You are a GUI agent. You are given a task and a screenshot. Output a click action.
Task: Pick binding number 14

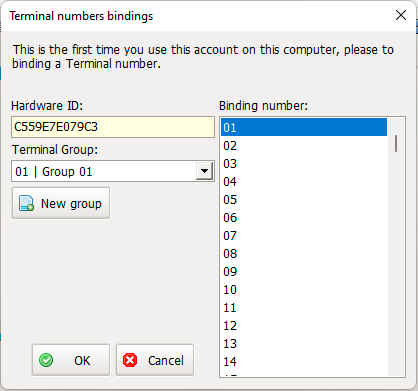point(304,362)
